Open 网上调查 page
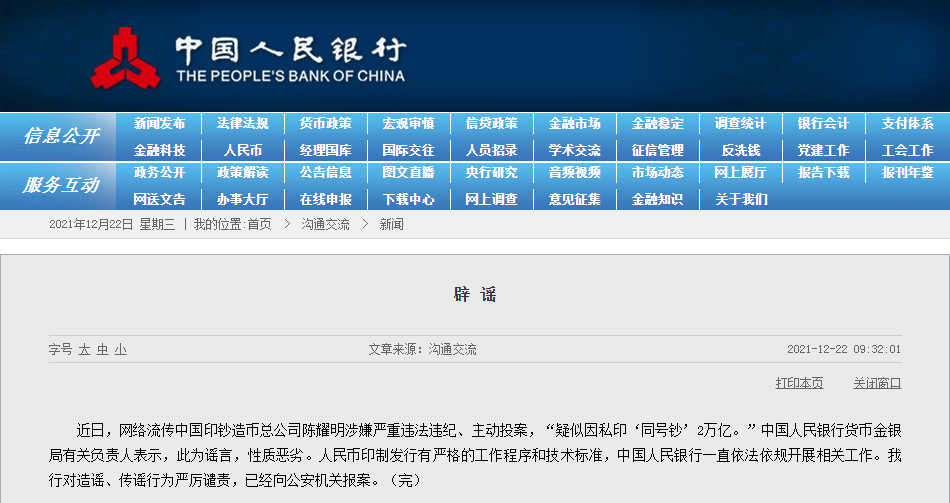This screenshot has height=503, width=950. coord(491,199)
